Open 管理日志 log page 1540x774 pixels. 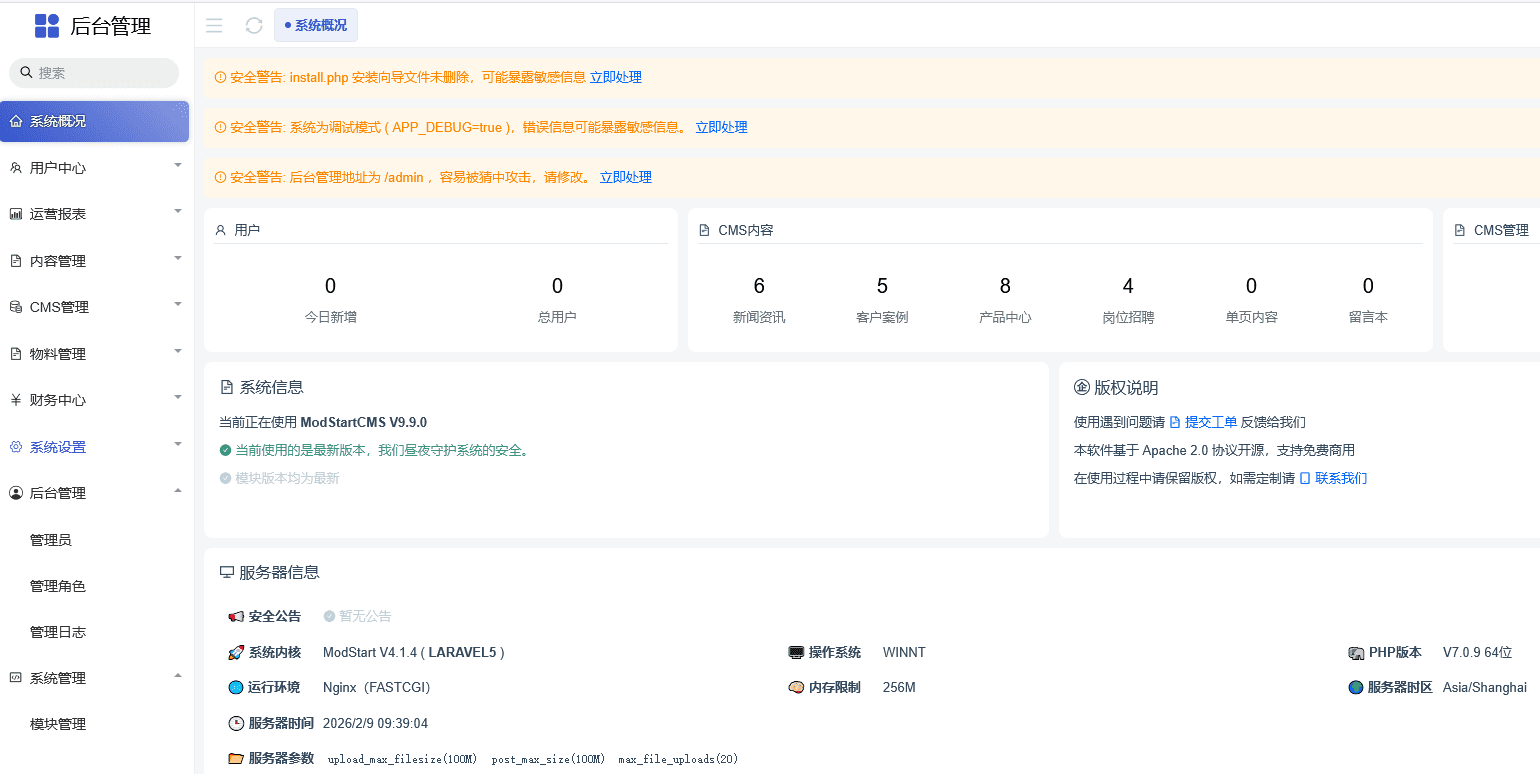(58, 632)
